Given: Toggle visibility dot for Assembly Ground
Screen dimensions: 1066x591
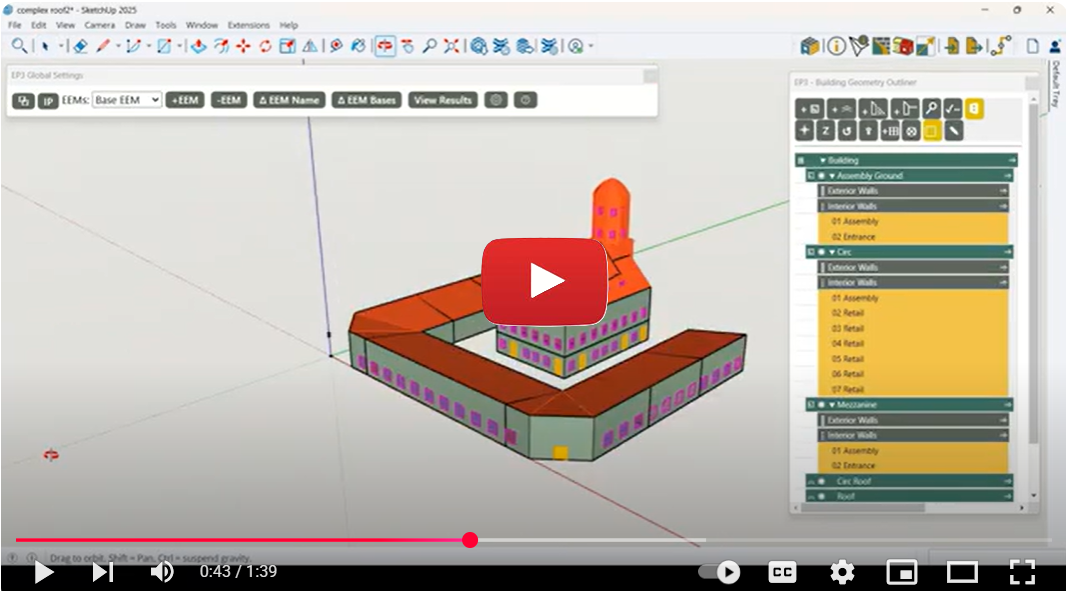Looking at the screenshot, I should coord(821,175).
